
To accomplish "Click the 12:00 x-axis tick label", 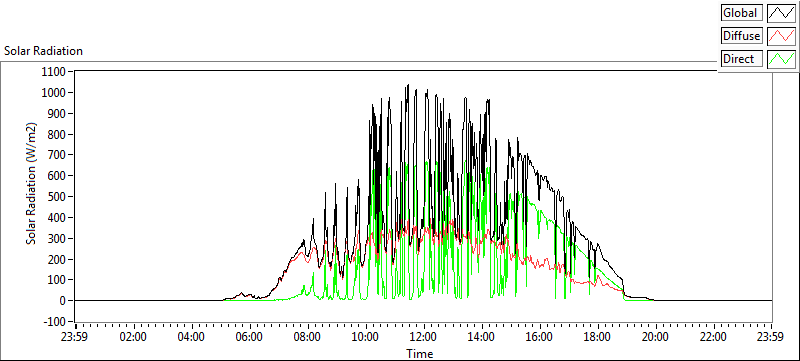I will pos(423,337).
